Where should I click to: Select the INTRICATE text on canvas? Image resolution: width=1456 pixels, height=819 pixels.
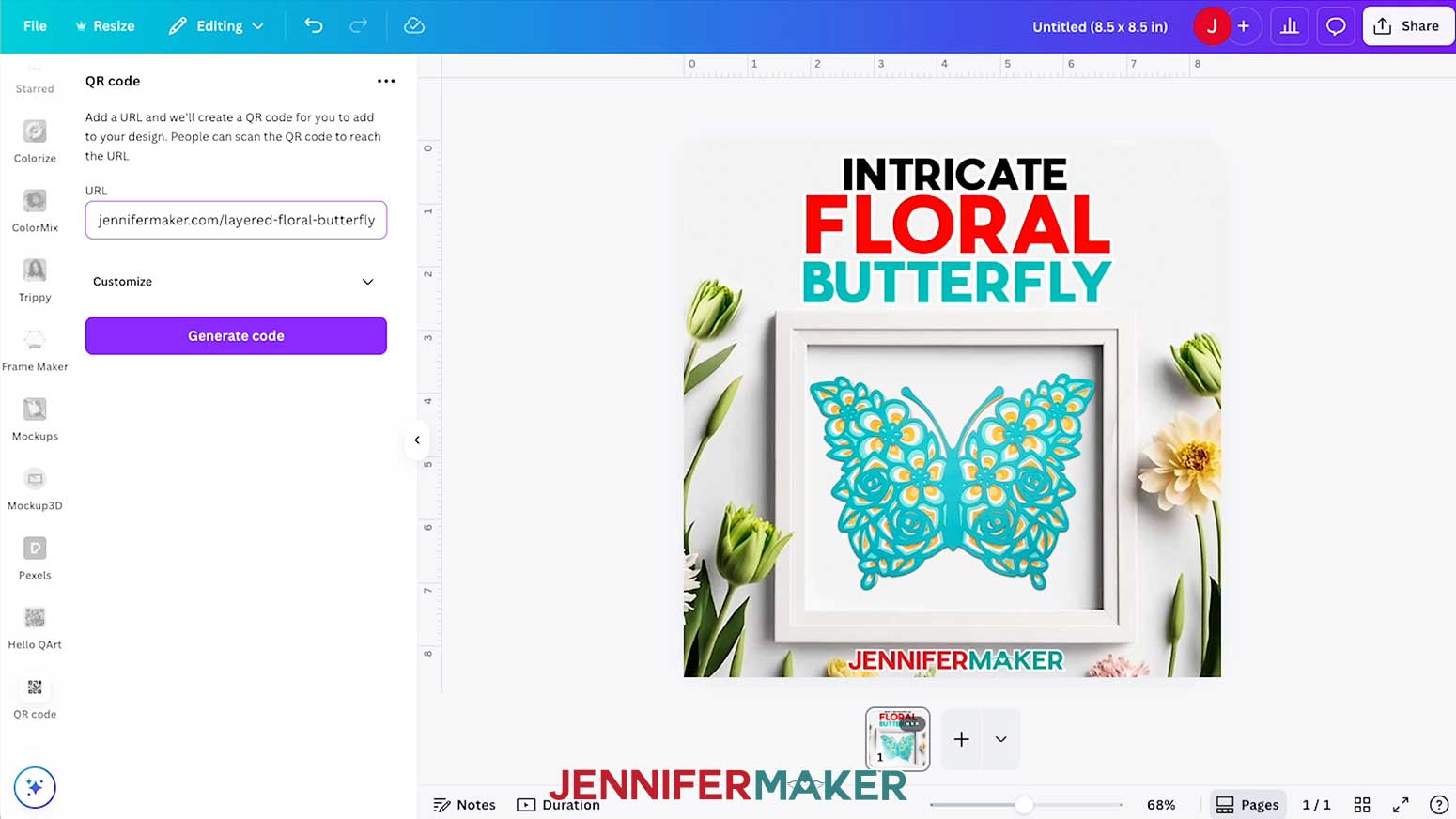coord(954,175)
